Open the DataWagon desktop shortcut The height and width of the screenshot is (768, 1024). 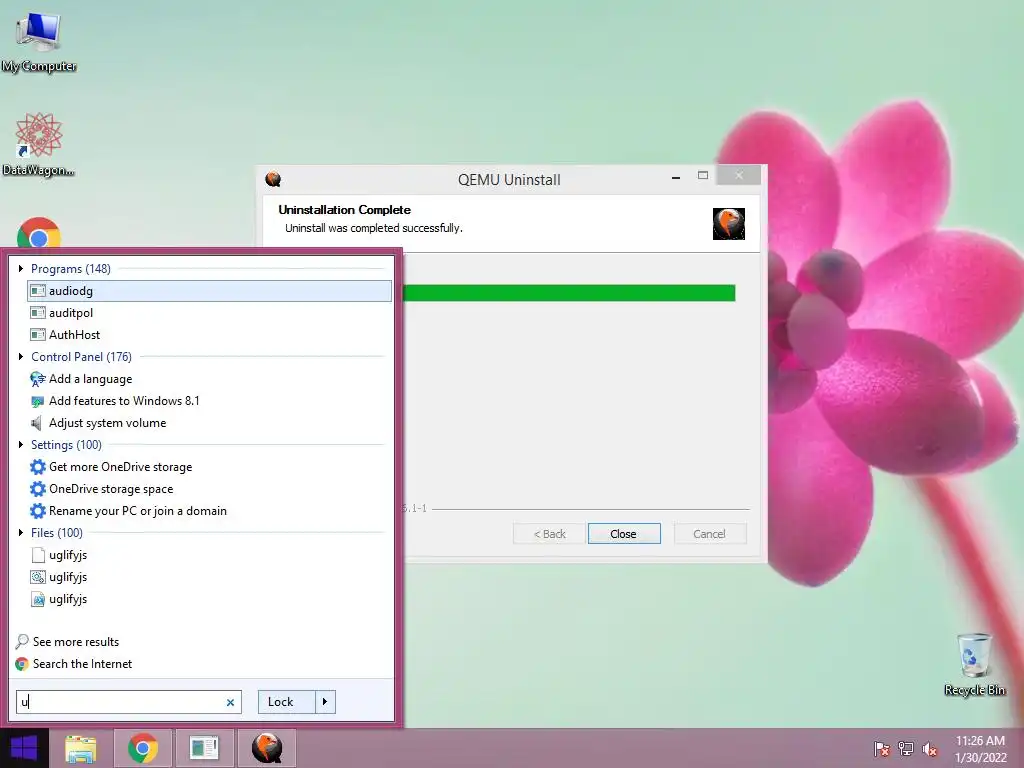pos(39,144)
